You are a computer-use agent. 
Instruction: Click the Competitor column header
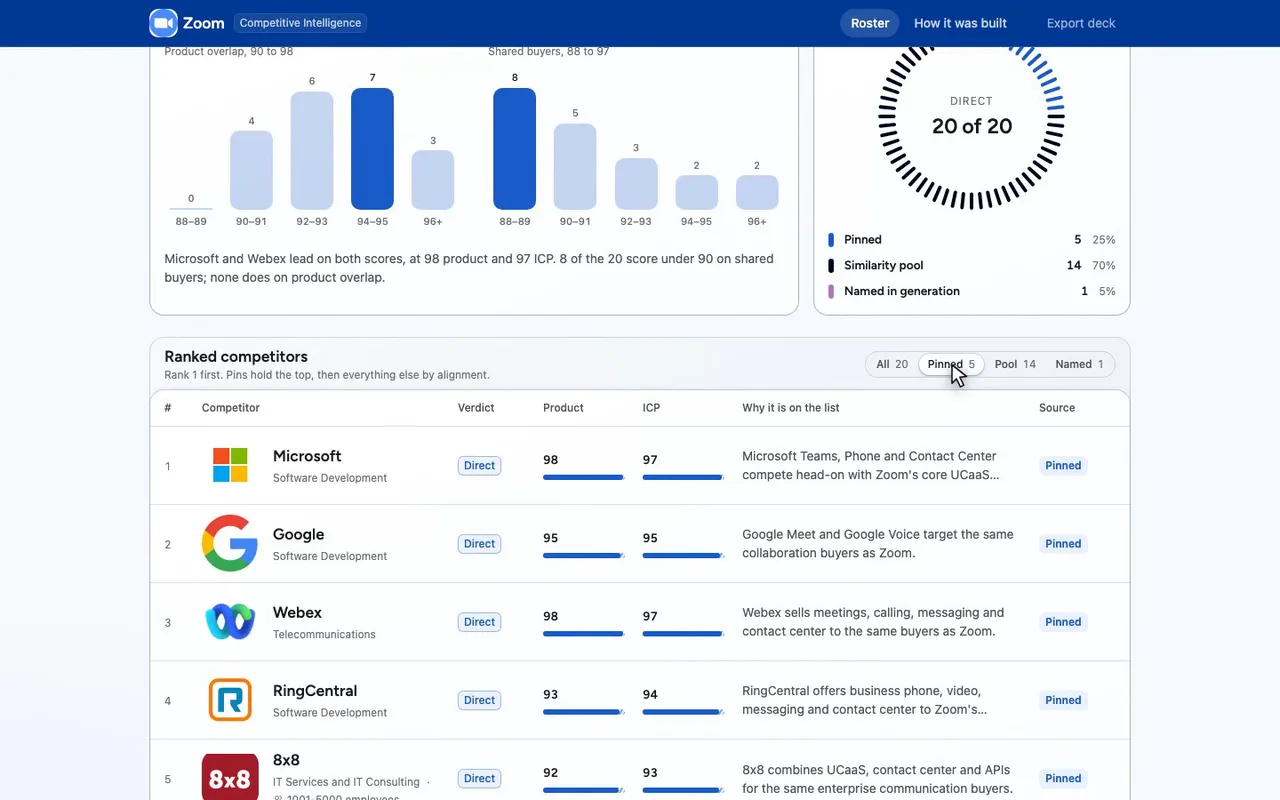tap(231, 408)
